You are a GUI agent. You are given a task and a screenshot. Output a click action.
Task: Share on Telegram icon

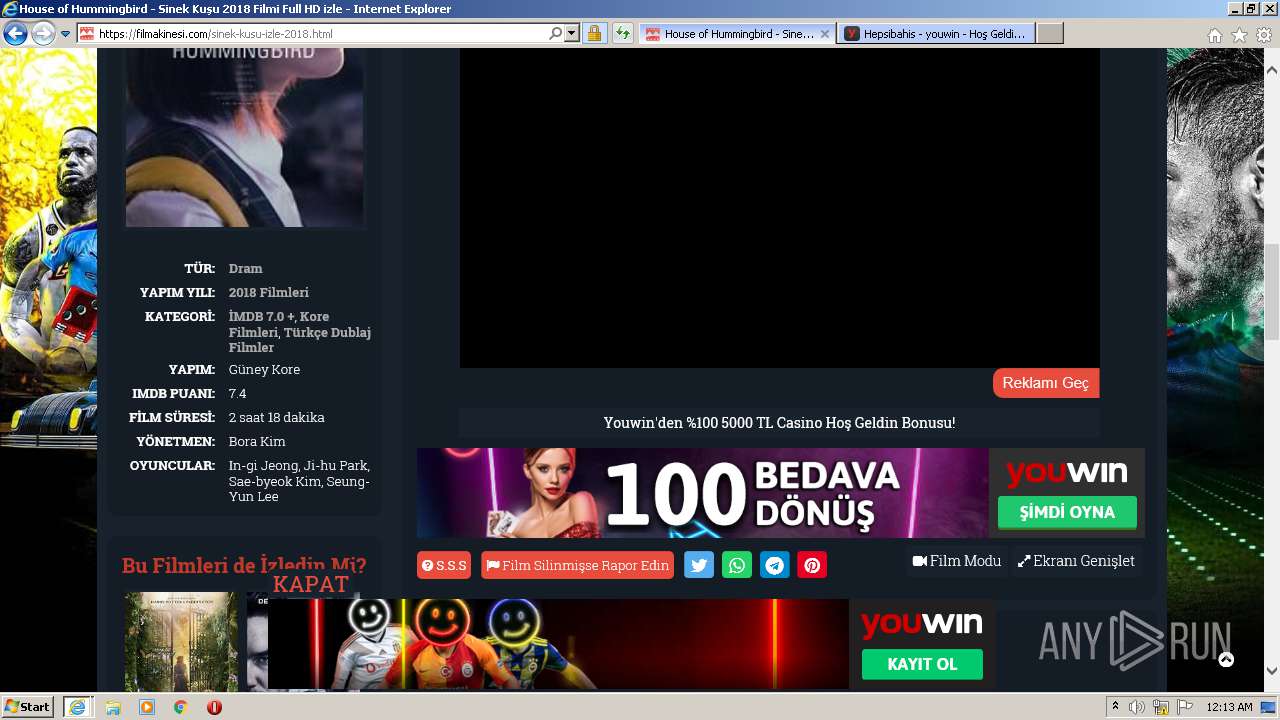point(775,565)
